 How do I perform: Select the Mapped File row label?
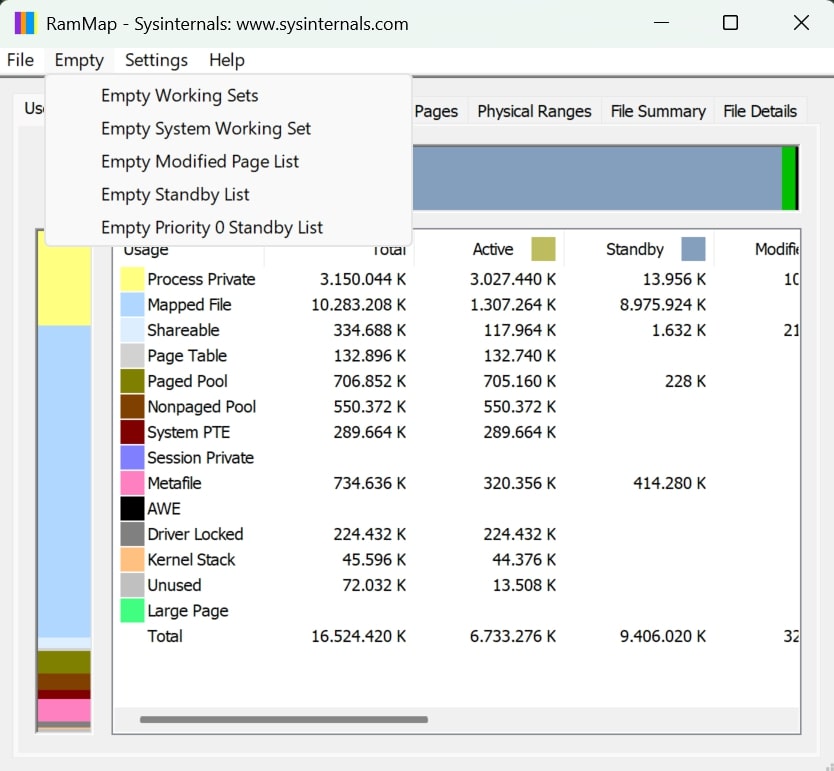click(x=189, y=305)
